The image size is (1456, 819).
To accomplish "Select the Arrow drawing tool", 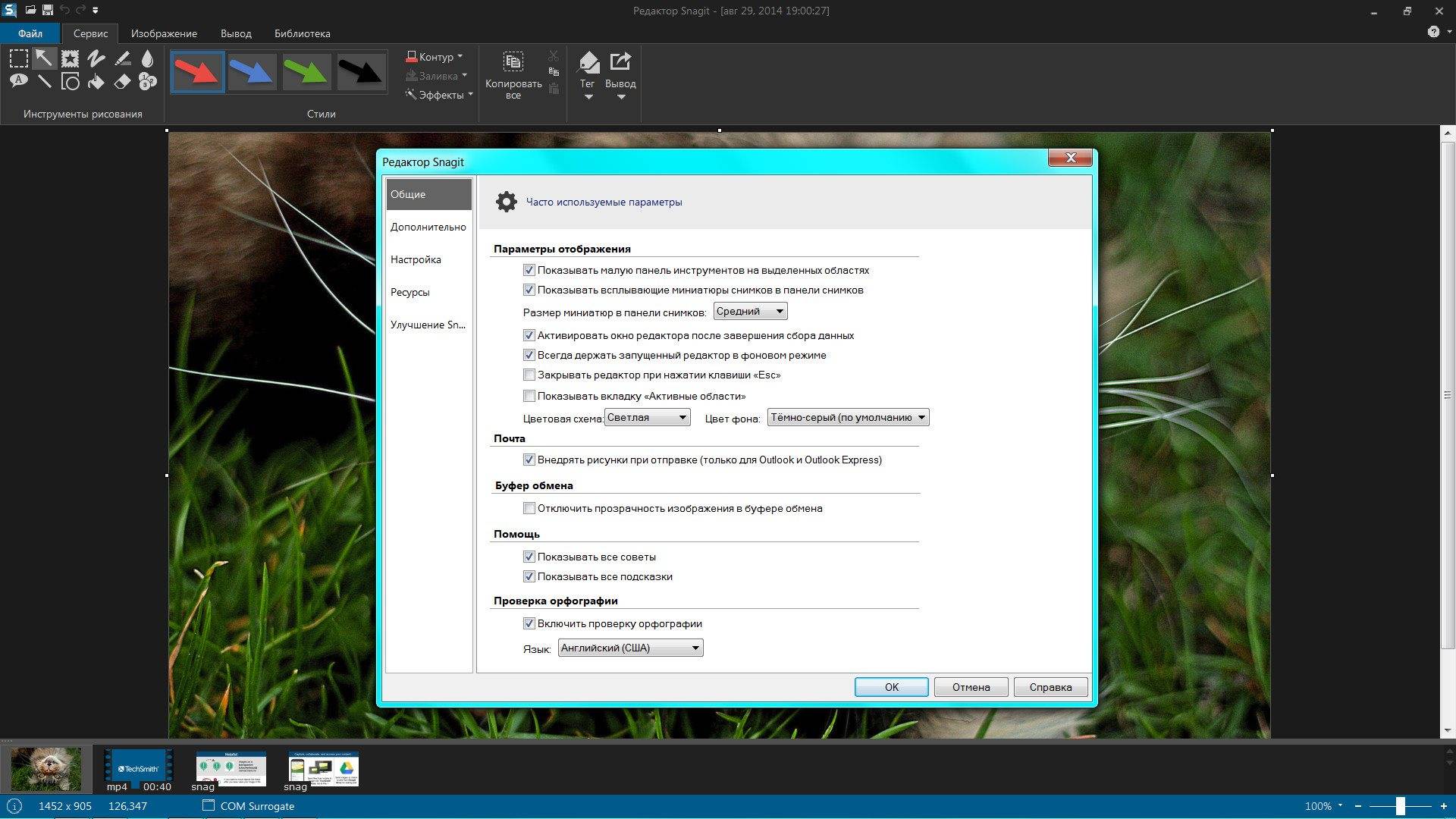I will 45,58.
